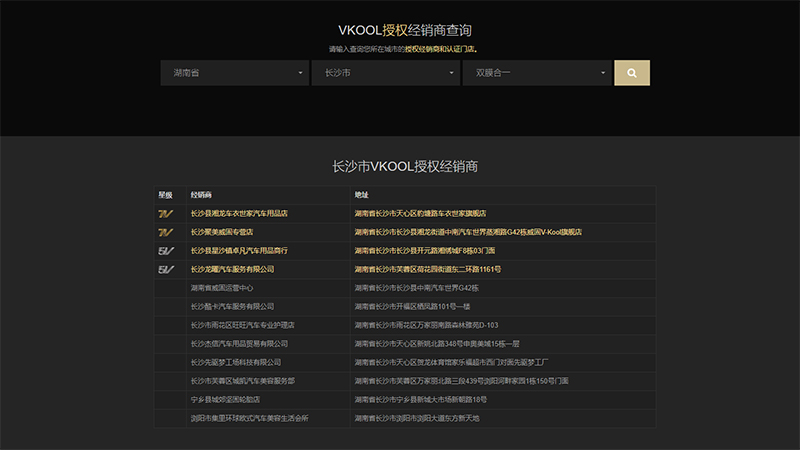
Task: Select dealer 长沙杰信汽车用品贸易有限公司
Action: pos(239,344)
